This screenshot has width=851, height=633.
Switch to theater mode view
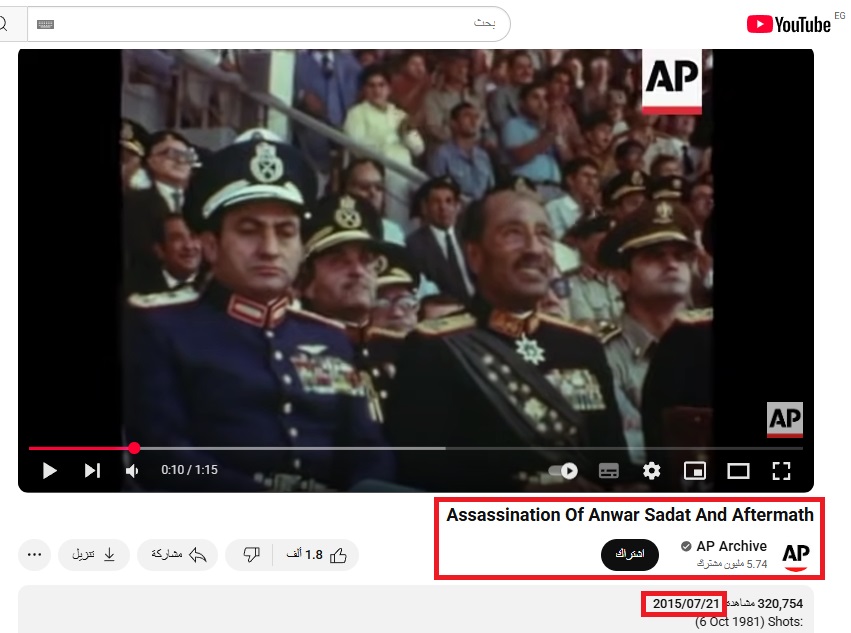pyautogui.click(x=738, y=471)
